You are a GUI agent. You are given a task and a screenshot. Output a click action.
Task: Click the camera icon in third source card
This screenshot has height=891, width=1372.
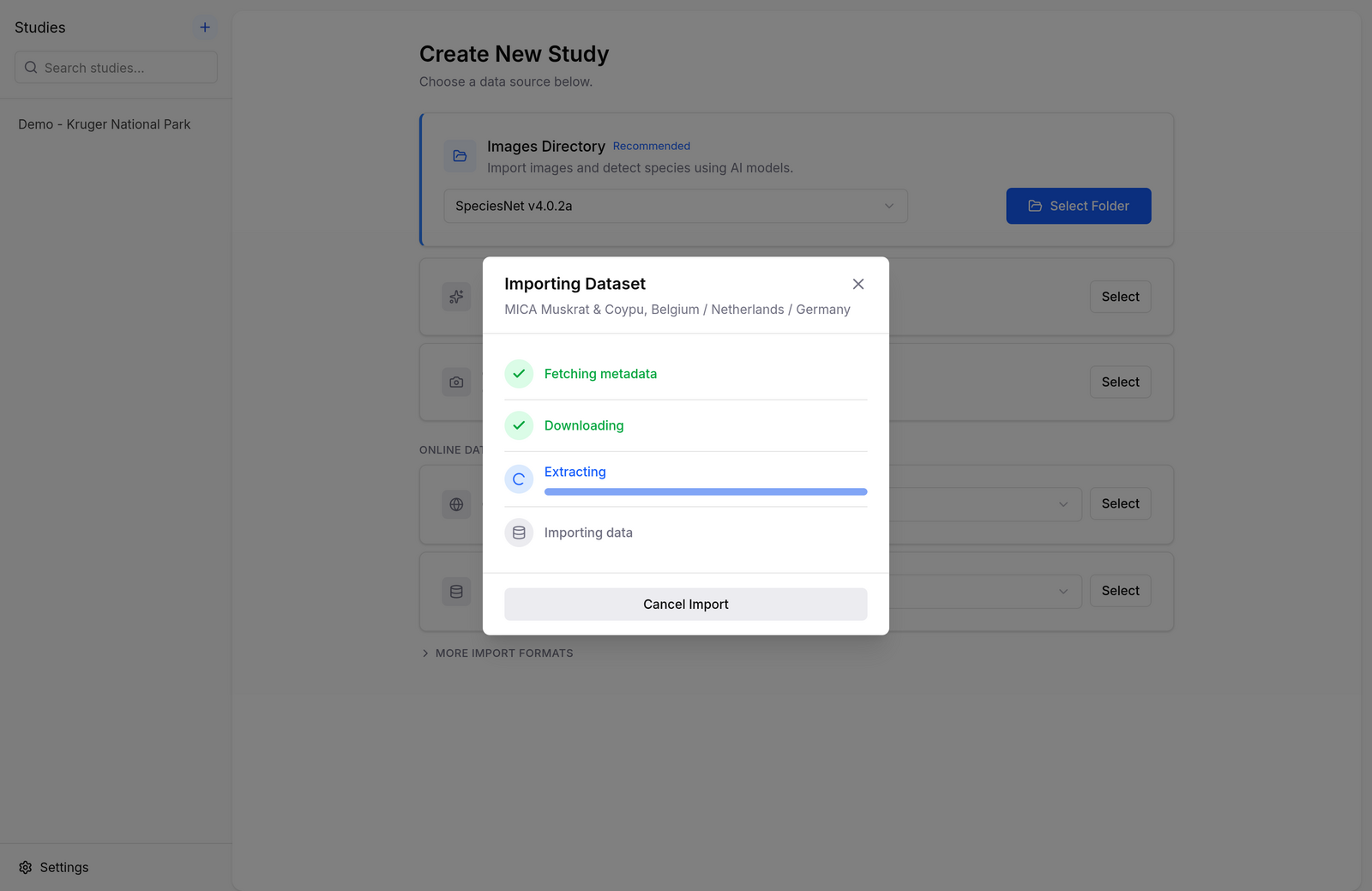pyautogui.click(x=456, y=382)
